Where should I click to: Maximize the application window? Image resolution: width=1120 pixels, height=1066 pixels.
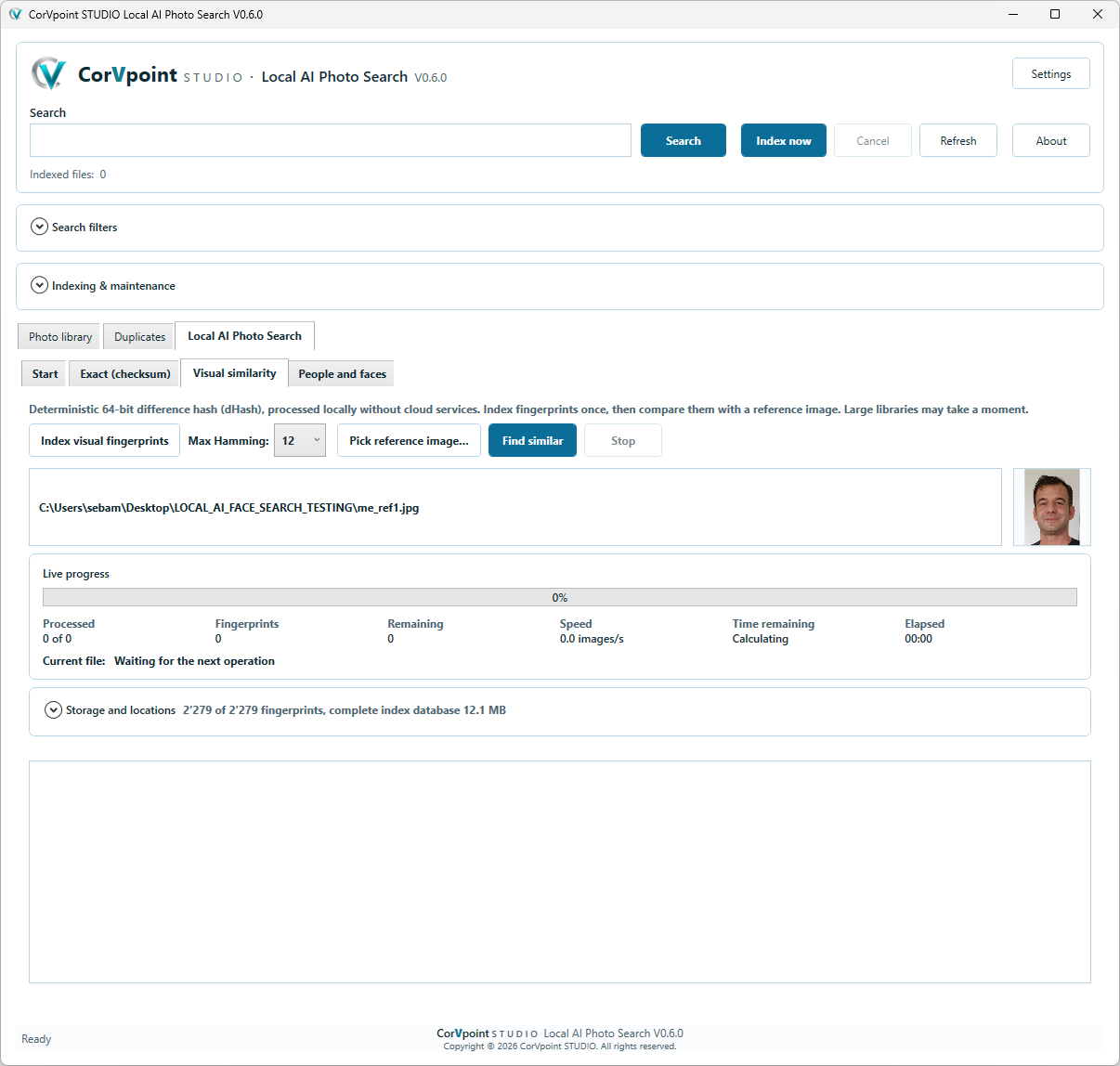tap(1055, 14)
